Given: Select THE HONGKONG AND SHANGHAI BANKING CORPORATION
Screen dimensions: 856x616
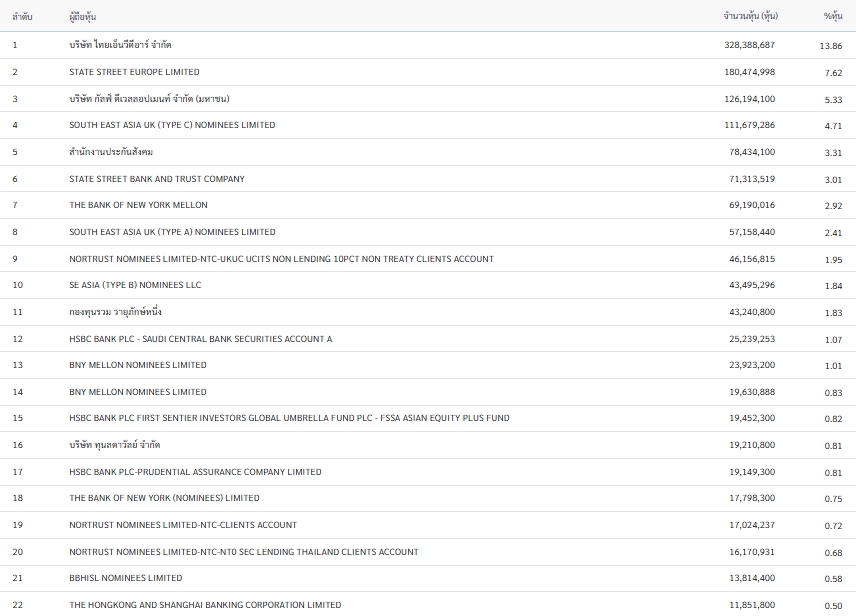Looking at the screenshot, I should (x=205, y=605).
